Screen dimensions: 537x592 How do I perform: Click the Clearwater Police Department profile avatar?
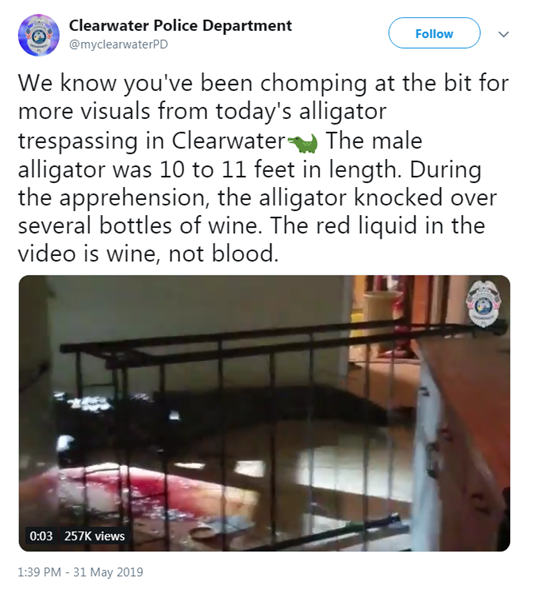(39, 35)
